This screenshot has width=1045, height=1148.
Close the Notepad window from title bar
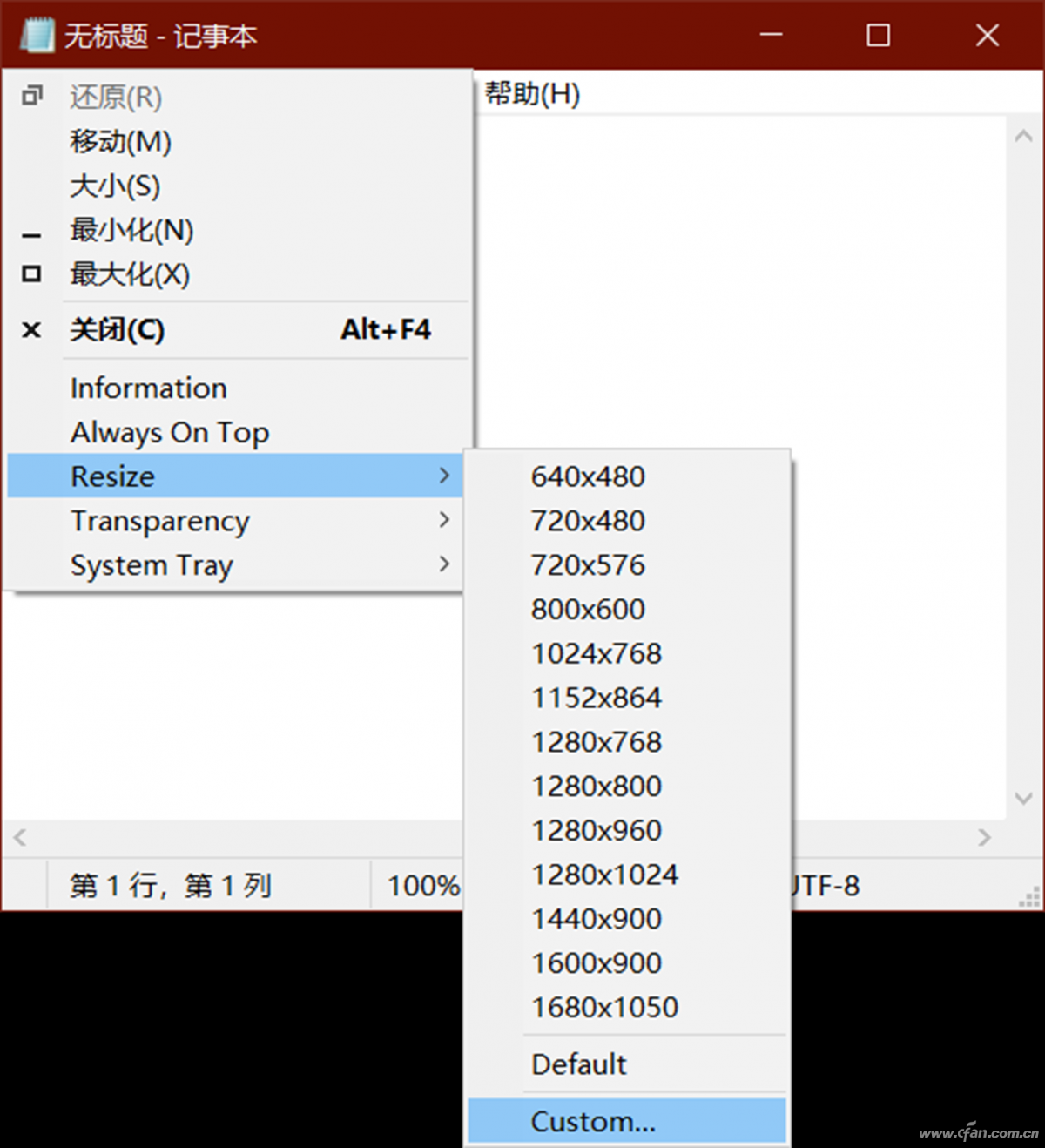[988, 35]
